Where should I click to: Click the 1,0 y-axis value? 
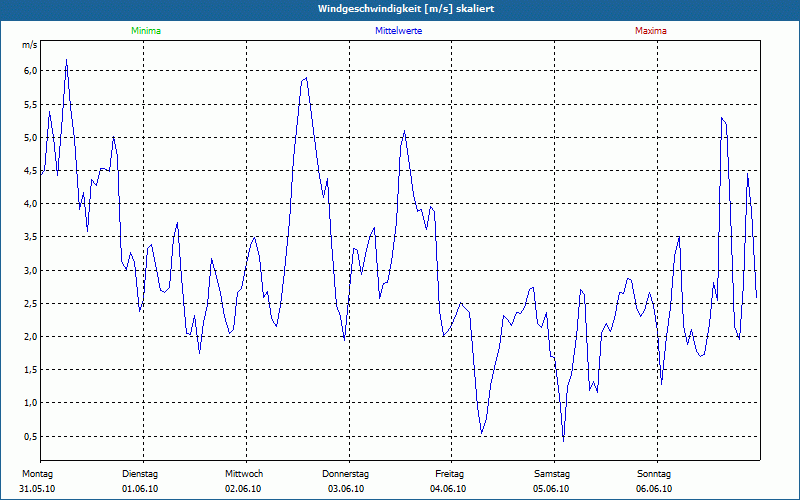click(31, 403)
